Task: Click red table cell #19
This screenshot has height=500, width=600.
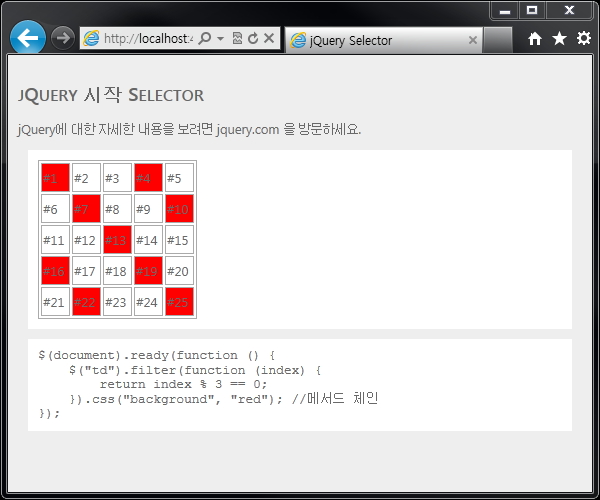Action: click(x=148, y=270)
